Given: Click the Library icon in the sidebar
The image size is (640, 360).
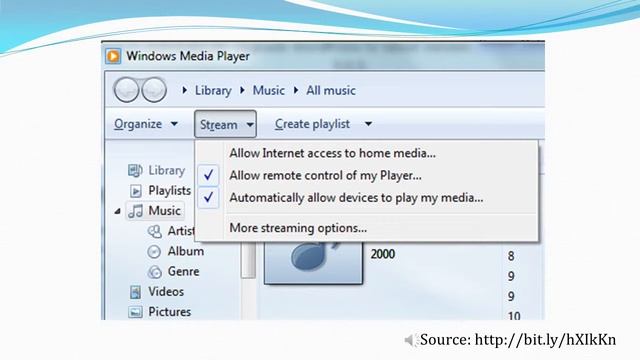Looking at the screenshot, I should coord(135,170).
